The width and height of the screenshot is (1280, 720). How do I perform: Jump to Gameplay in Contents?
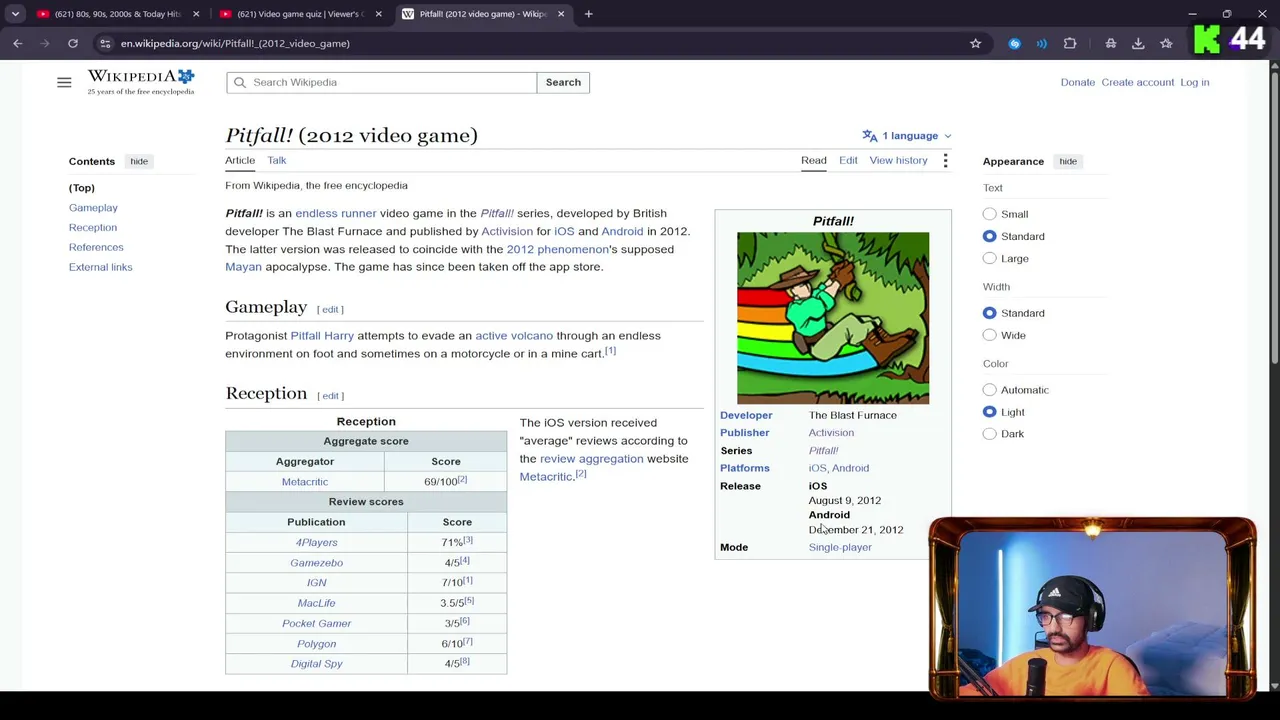tap(93, 208)
